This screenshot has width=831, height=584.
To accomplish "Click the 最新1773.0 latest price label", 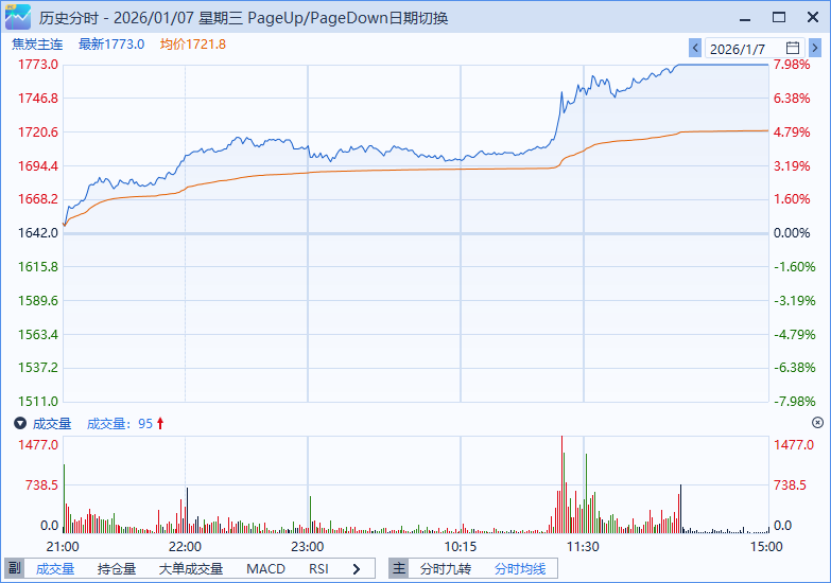I will pyautogui.click(x=111, y=44).
